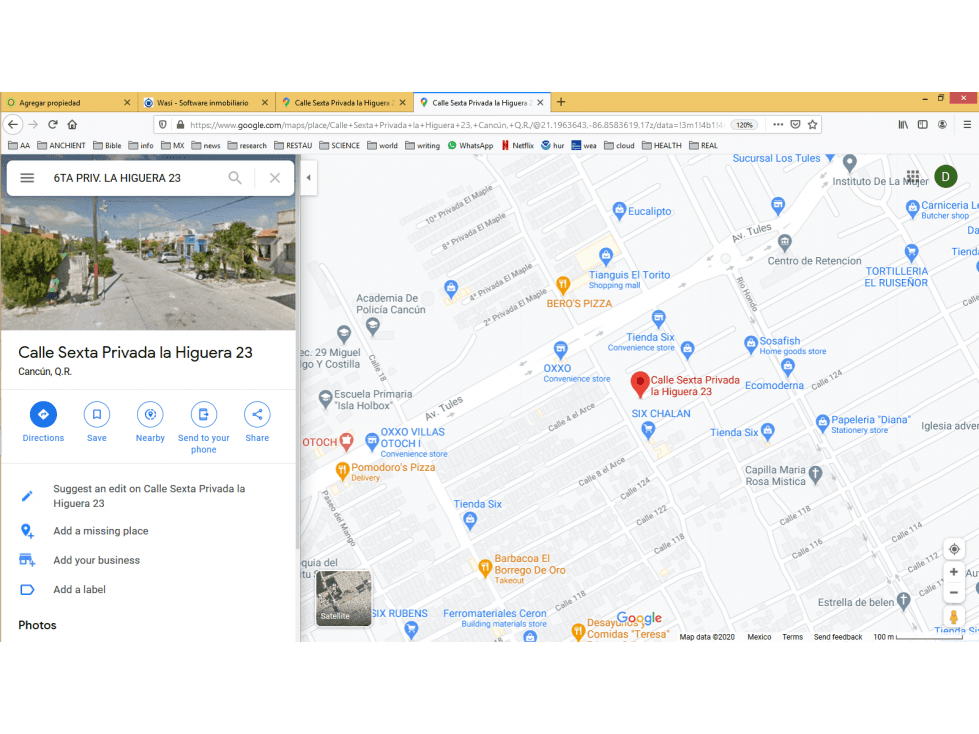Zoom in the map with plus button
The height and width of the screenshot is (734, 979).
click(953, 572)
